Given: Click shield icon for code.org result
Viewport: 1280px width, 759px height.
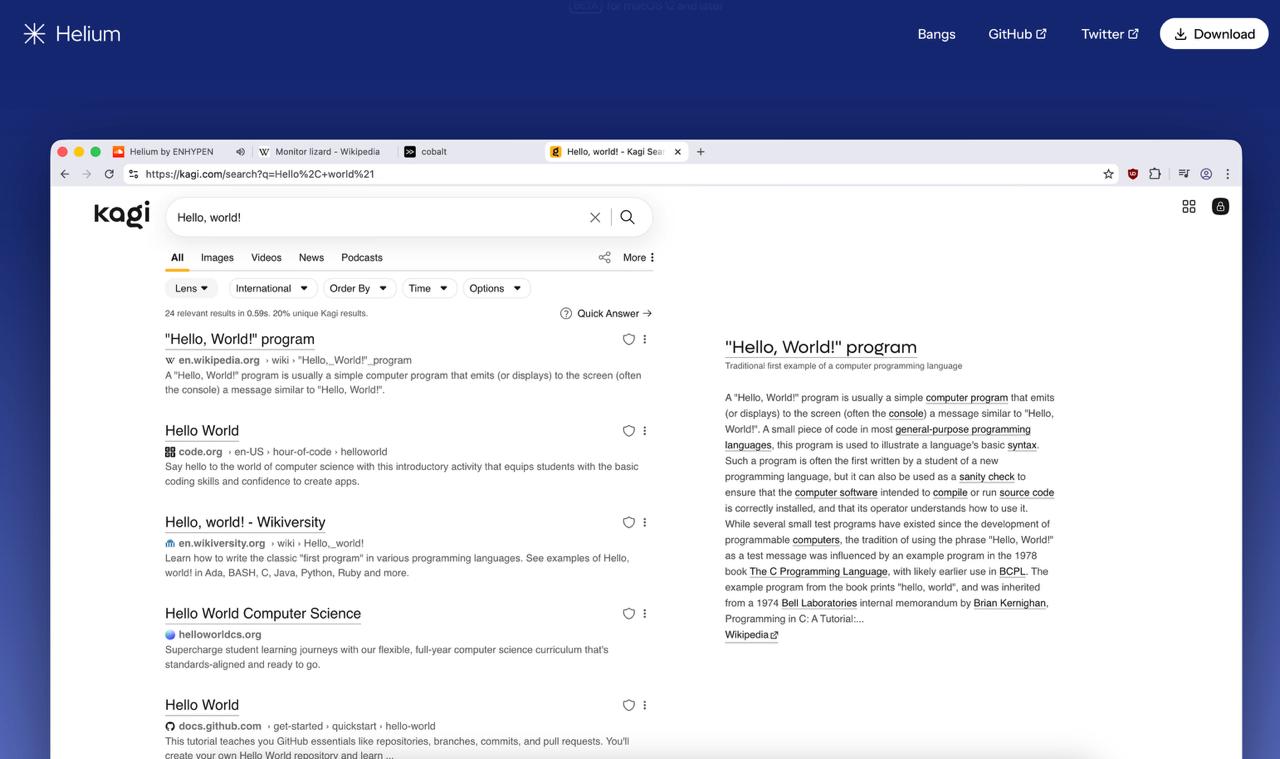Looking at the screenshot, I should click(629, 431).
